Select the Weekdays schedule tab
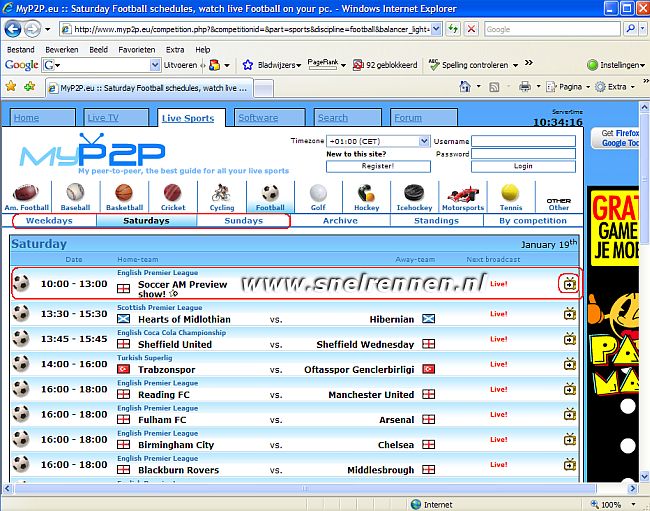 pyautogui.click(x=49, y=220)
